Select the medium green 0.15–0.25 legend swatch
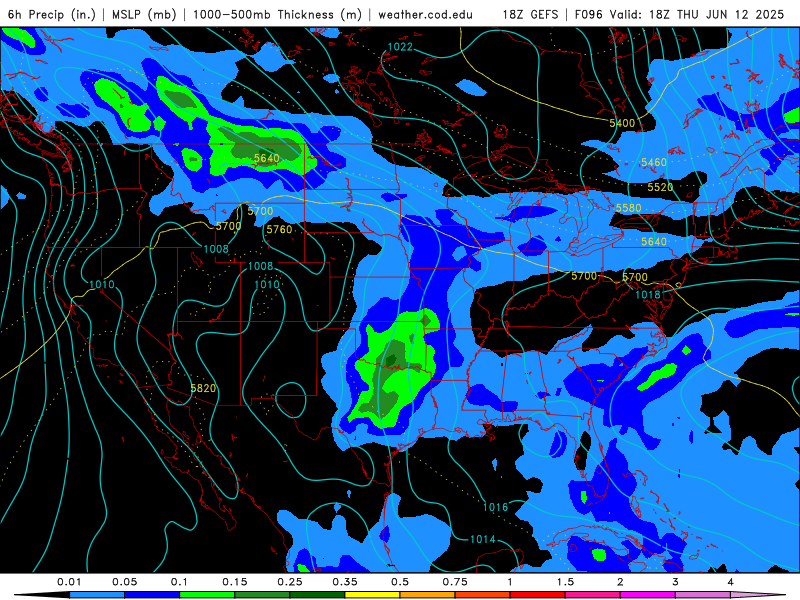This screenshot has height=600, width=800. 262,595
